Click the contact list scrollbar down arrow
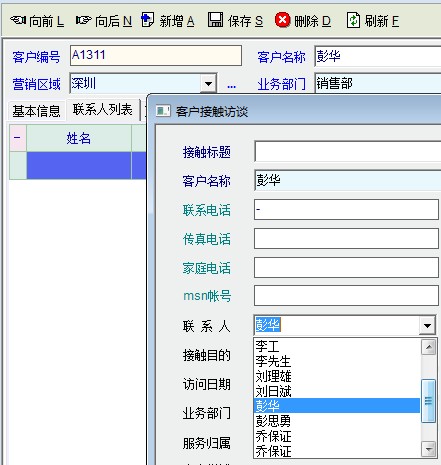441x465 pixels. [429, 449]
